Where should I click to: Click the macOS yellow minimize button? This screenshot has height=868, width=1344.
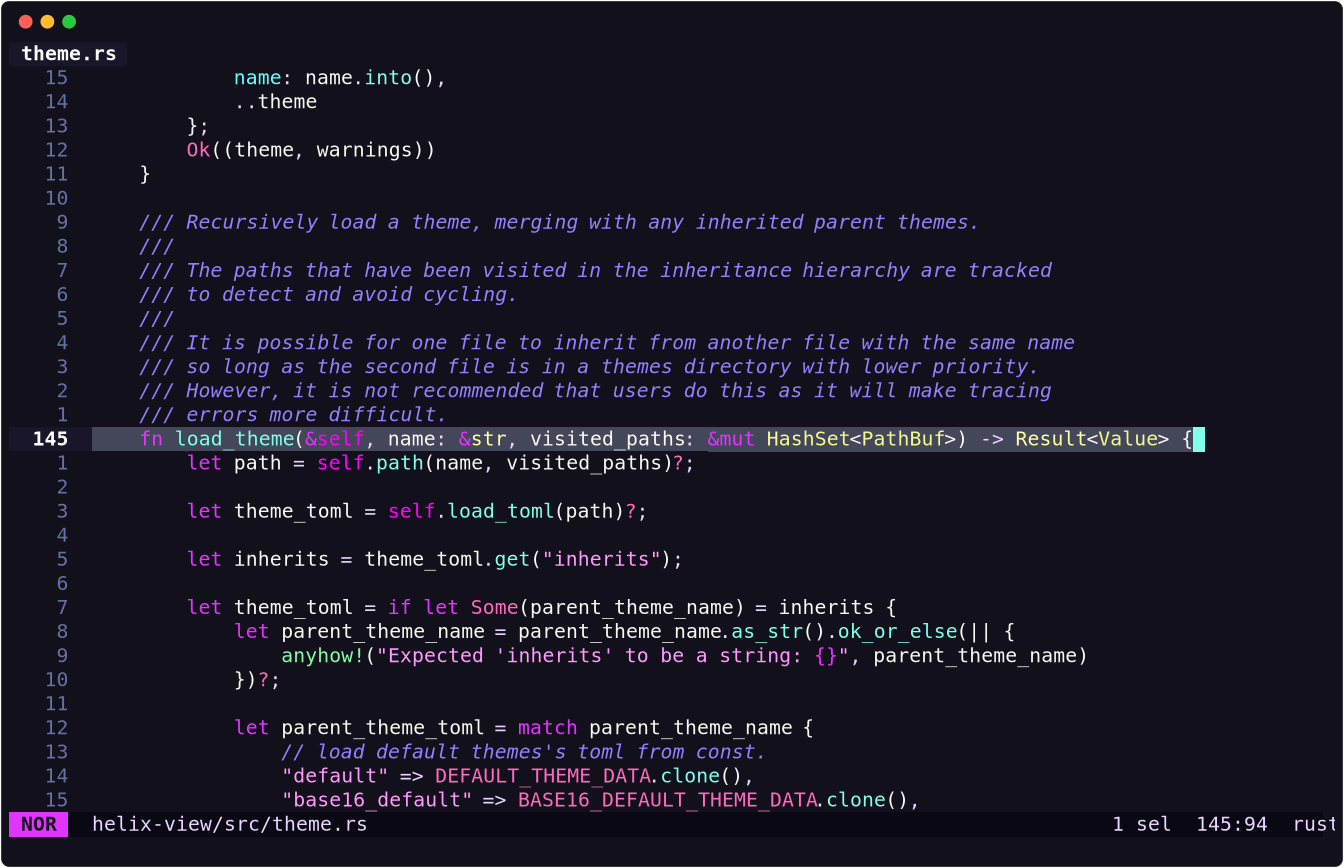click(x=47, y=21)
